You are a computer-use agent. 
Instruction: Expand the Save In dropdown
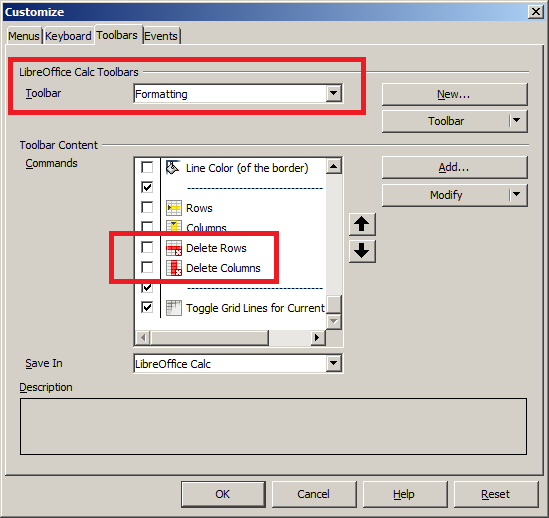click(334, 363)
